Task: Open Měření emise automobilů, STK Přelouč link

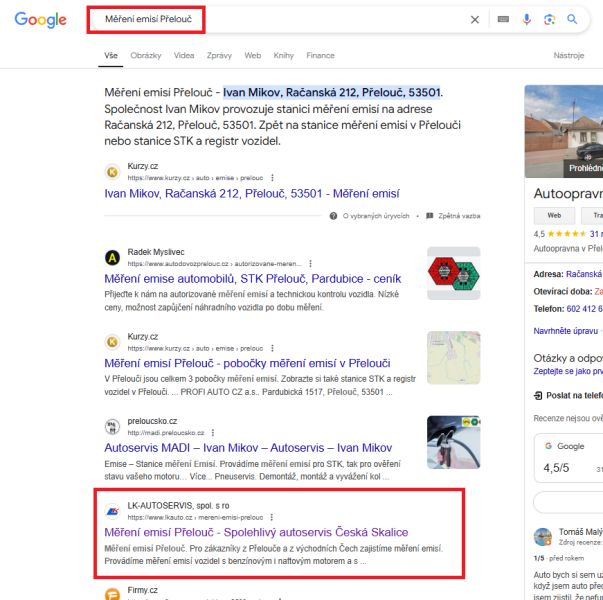Action: [x=253, y=279]
